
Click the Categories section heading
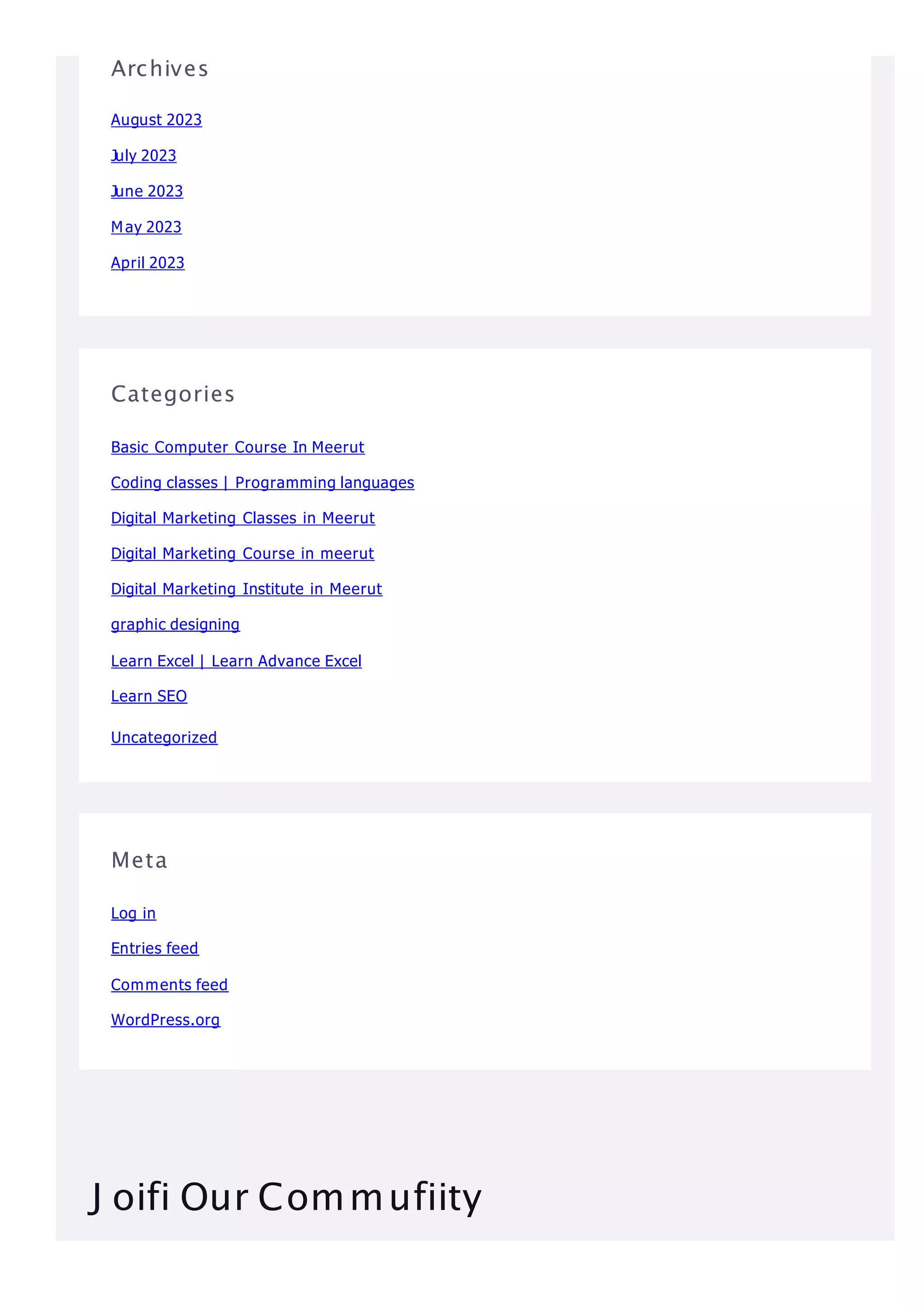(172, 394)
